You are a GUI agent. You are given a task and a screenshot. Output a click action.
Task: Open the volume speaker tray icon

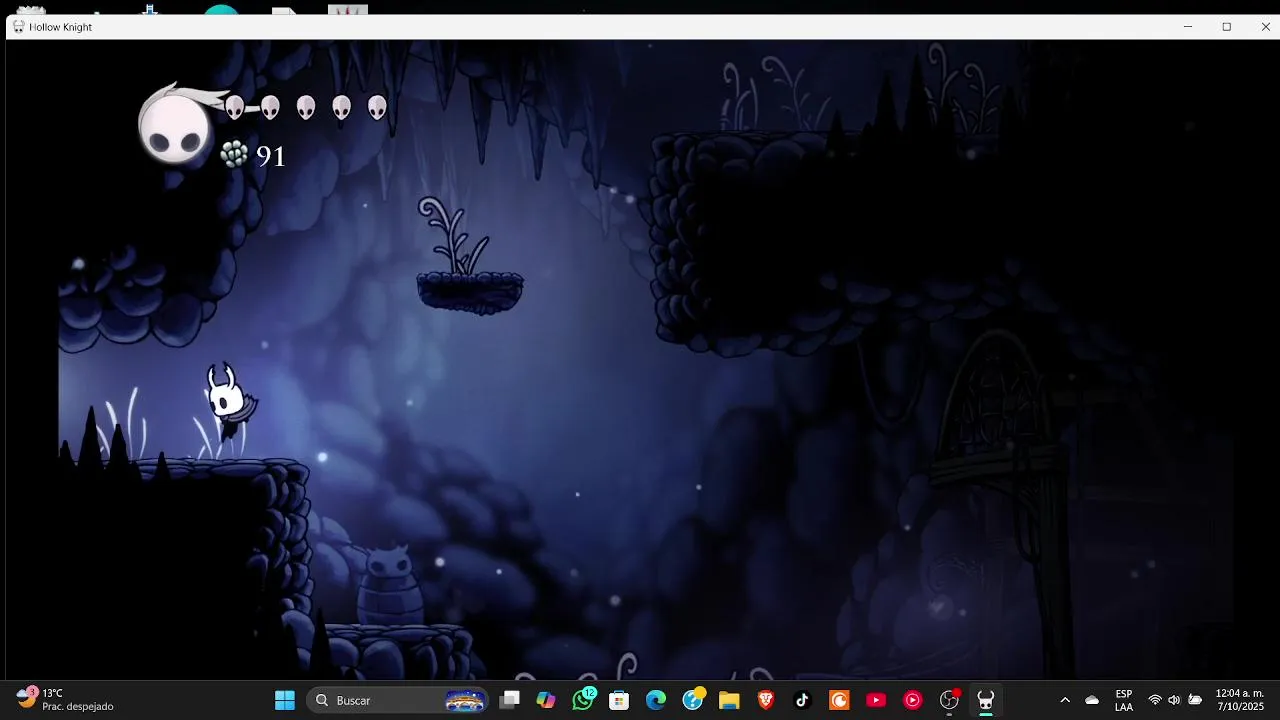point(1174,700)
